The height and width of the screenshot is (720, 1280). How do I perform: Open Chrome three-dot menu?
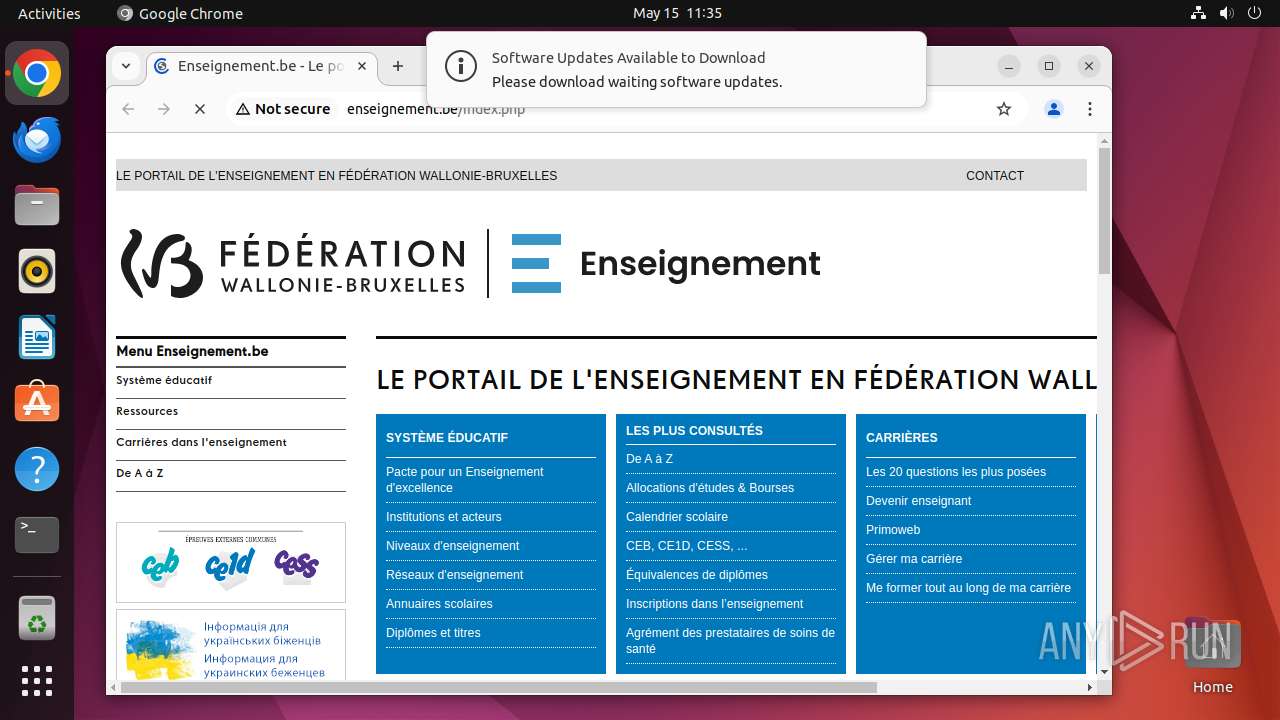coord(1090,109)
